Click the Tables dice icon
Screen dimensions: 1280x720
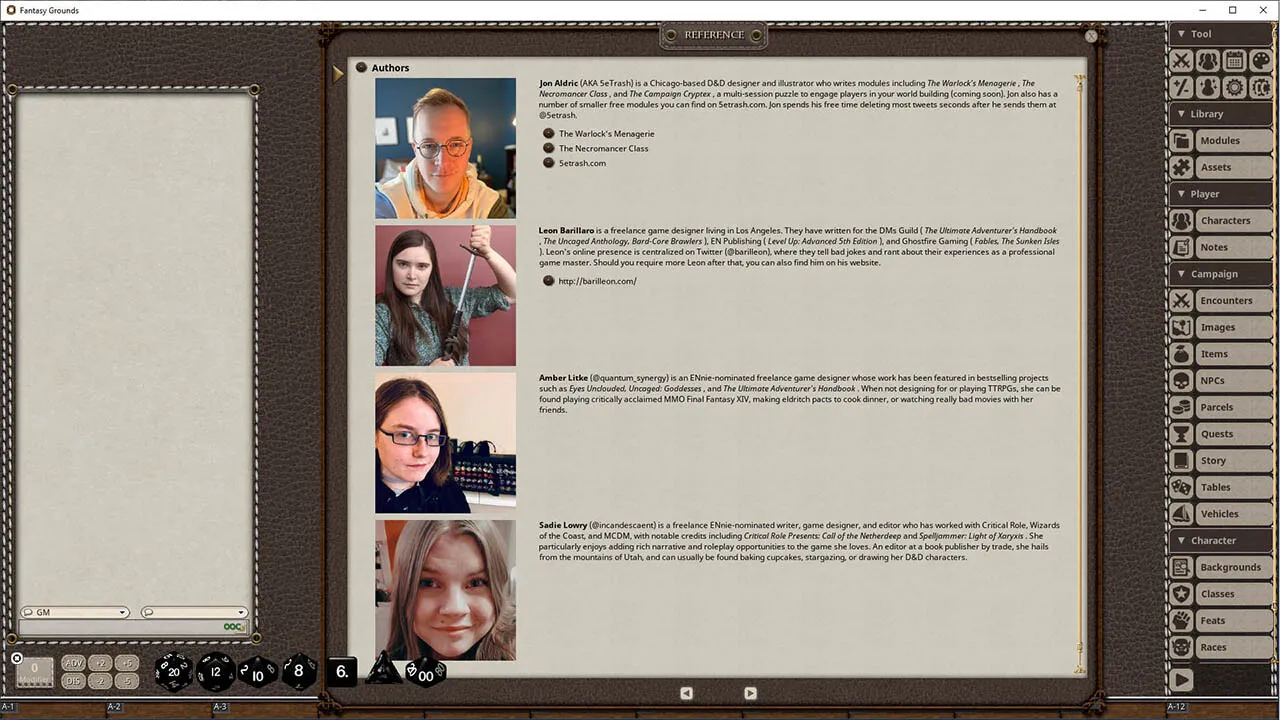tap(1182, 487)
